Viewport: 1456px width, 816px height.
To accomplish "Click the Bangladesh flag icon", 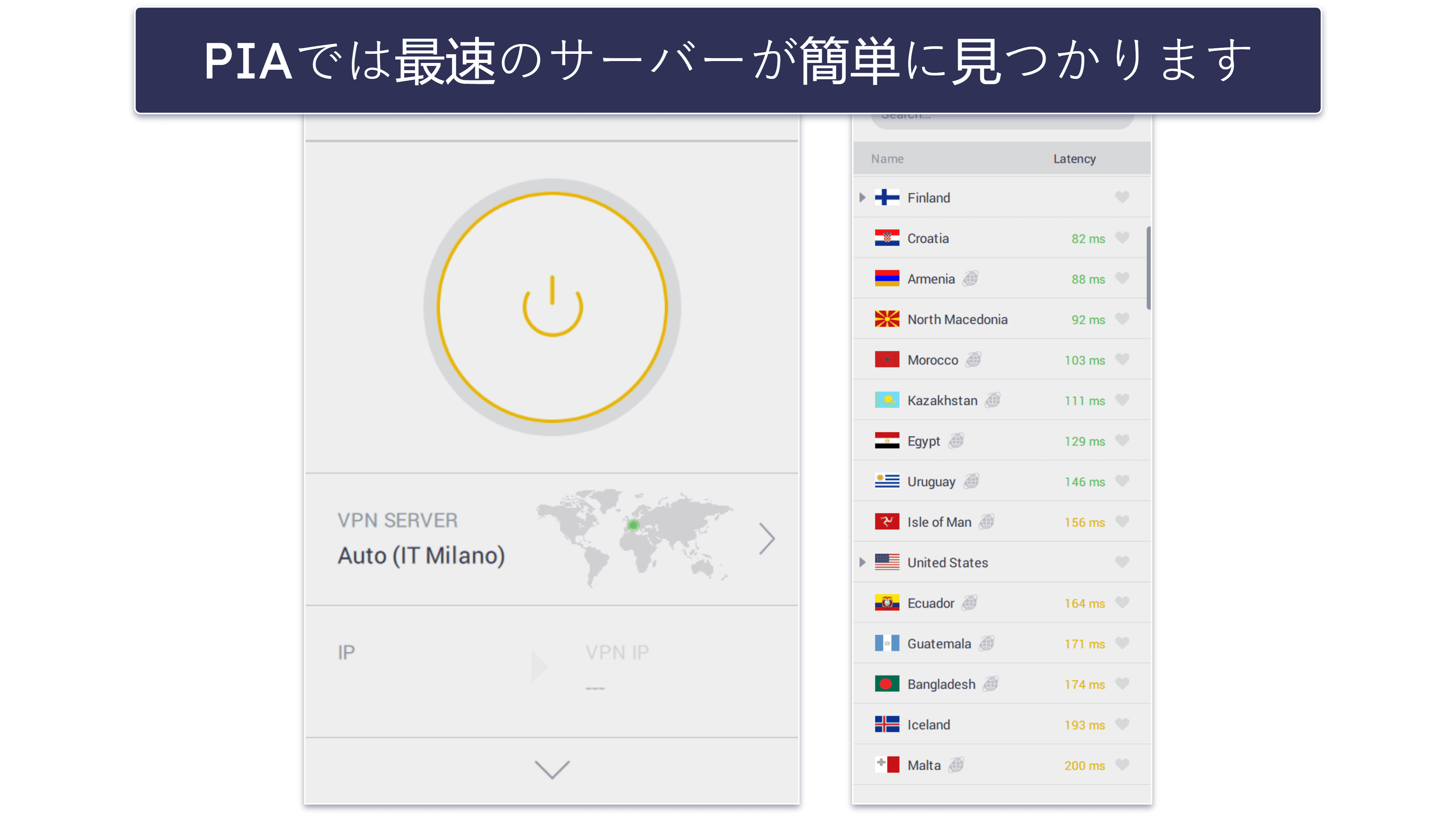I will click(x=887, y=684).
